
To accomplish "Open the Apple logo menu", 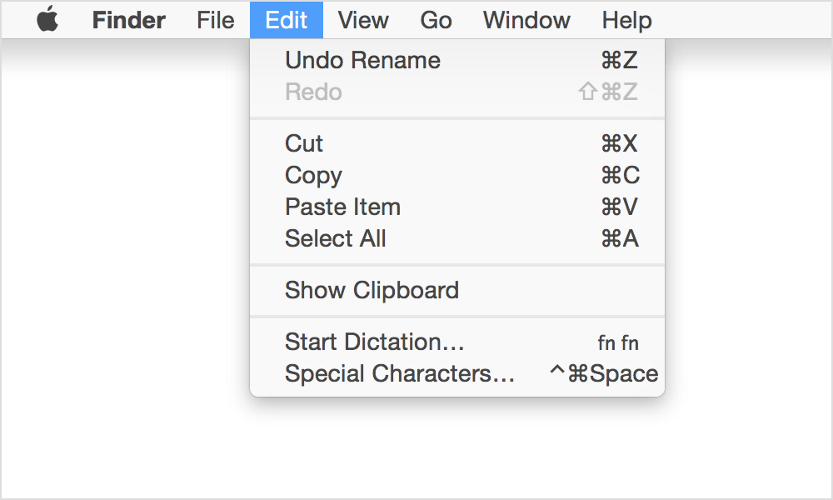I will pos(47,20).
